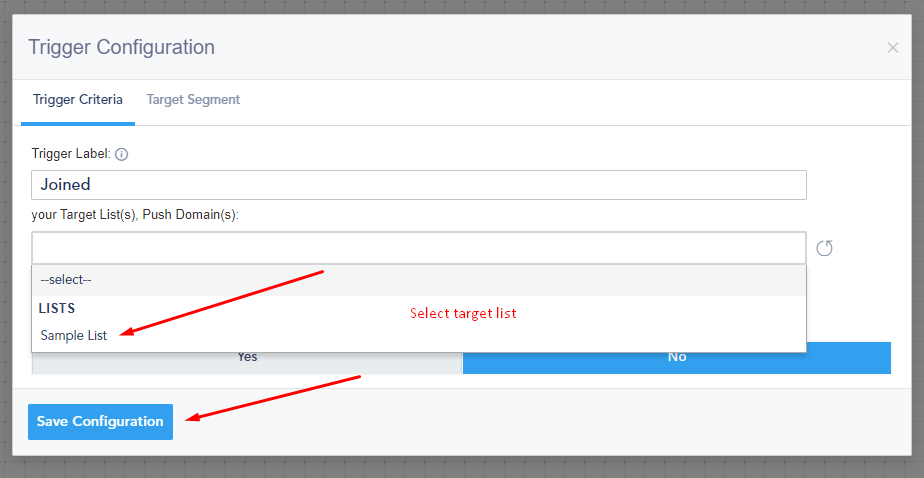Click the red Select target list annotation

[463, 313]
